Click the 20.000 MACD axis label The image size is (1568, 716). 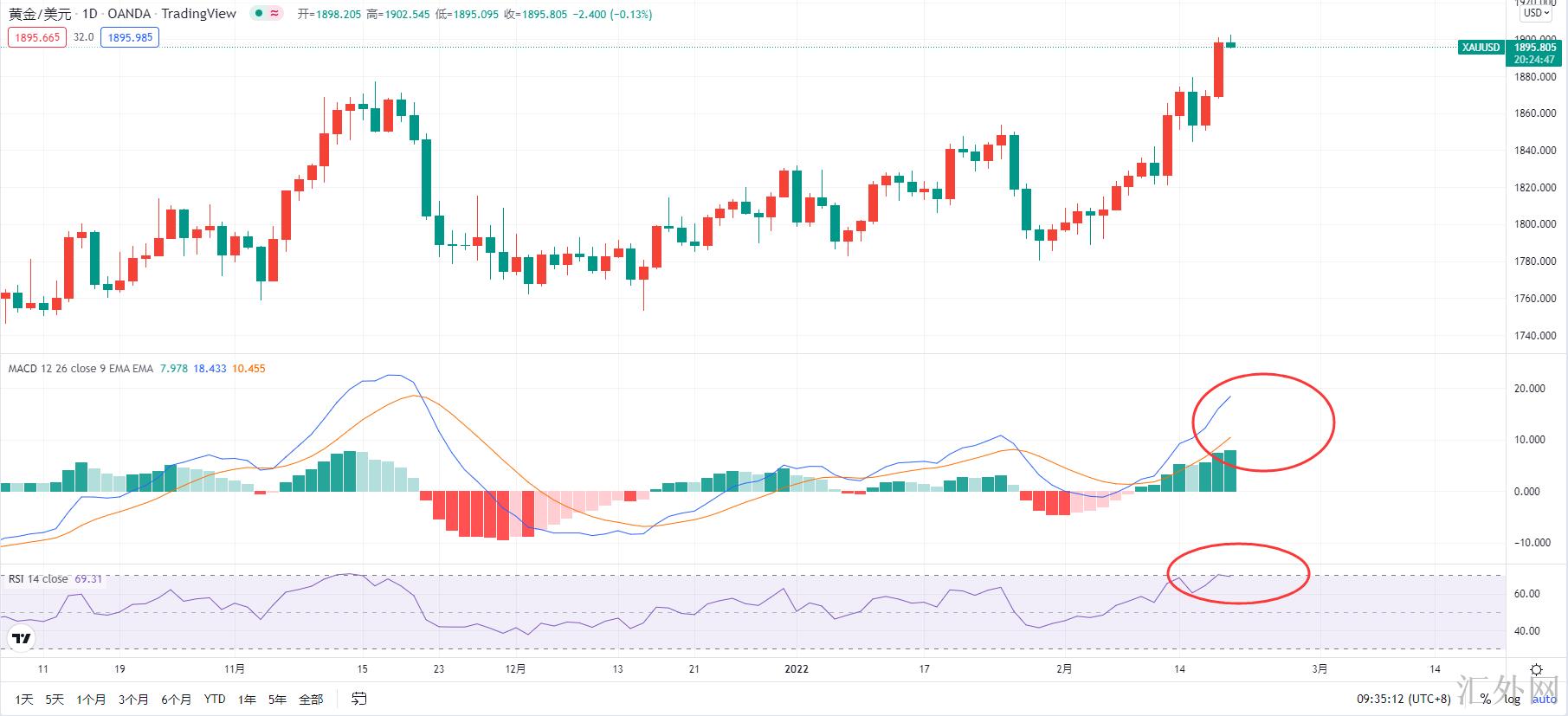(1529, 389)
